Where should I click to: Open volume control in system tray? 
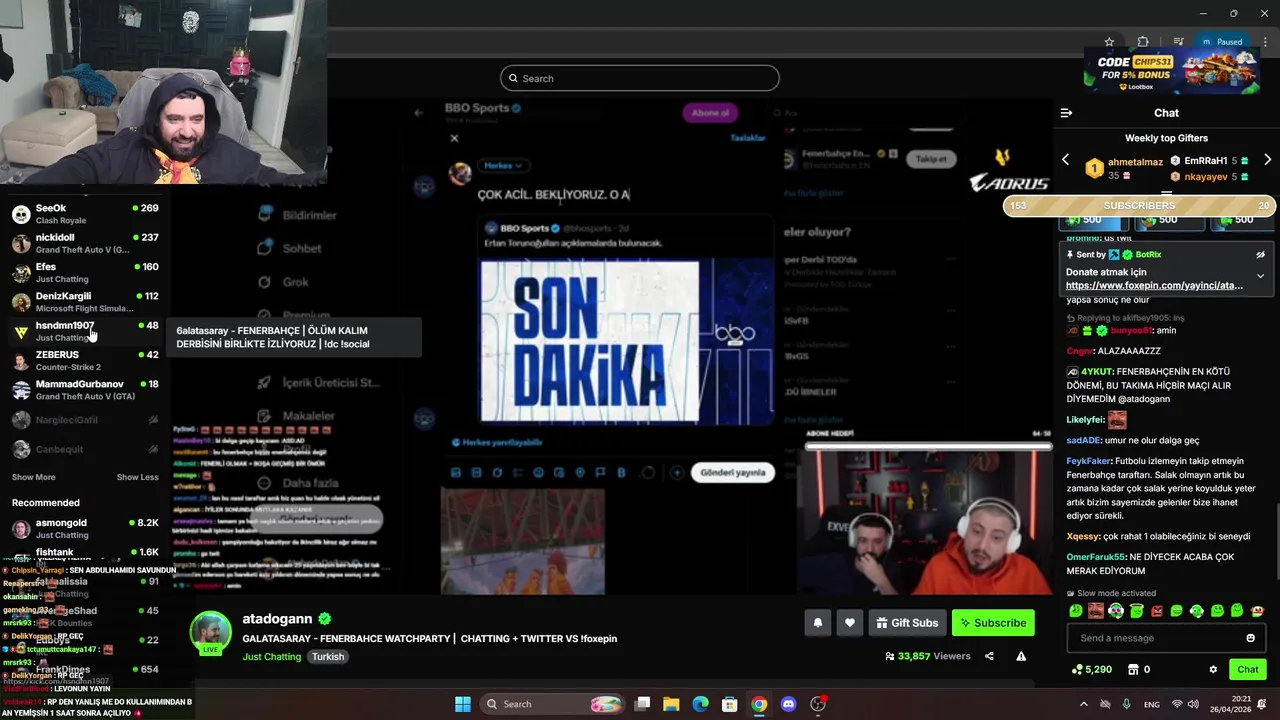click(x=1195, y=704)
